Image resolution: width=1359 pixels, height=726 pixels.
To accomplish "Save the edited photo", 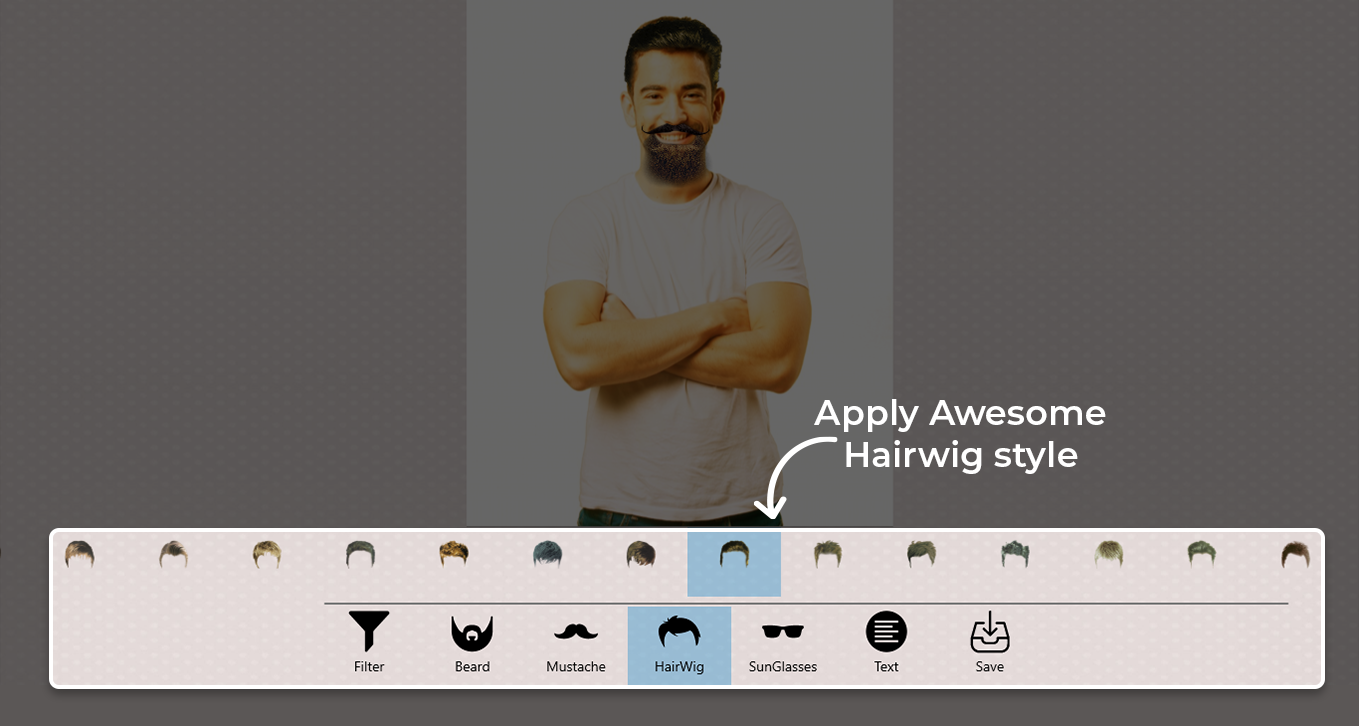I will [x=990, y=644].
